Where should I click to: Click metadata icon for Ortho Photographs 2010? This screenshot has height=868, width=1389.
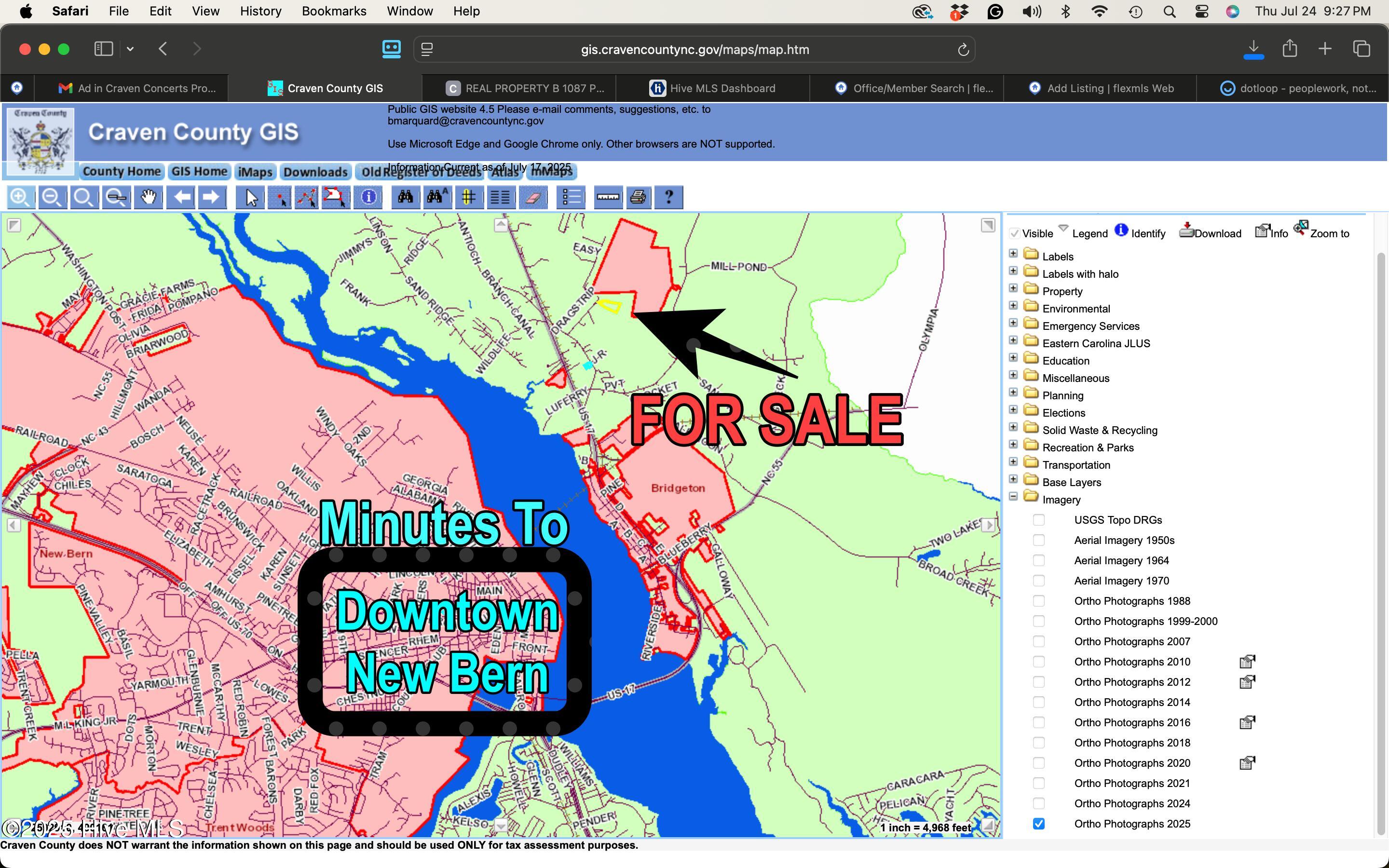click(x=1247, y=661)
